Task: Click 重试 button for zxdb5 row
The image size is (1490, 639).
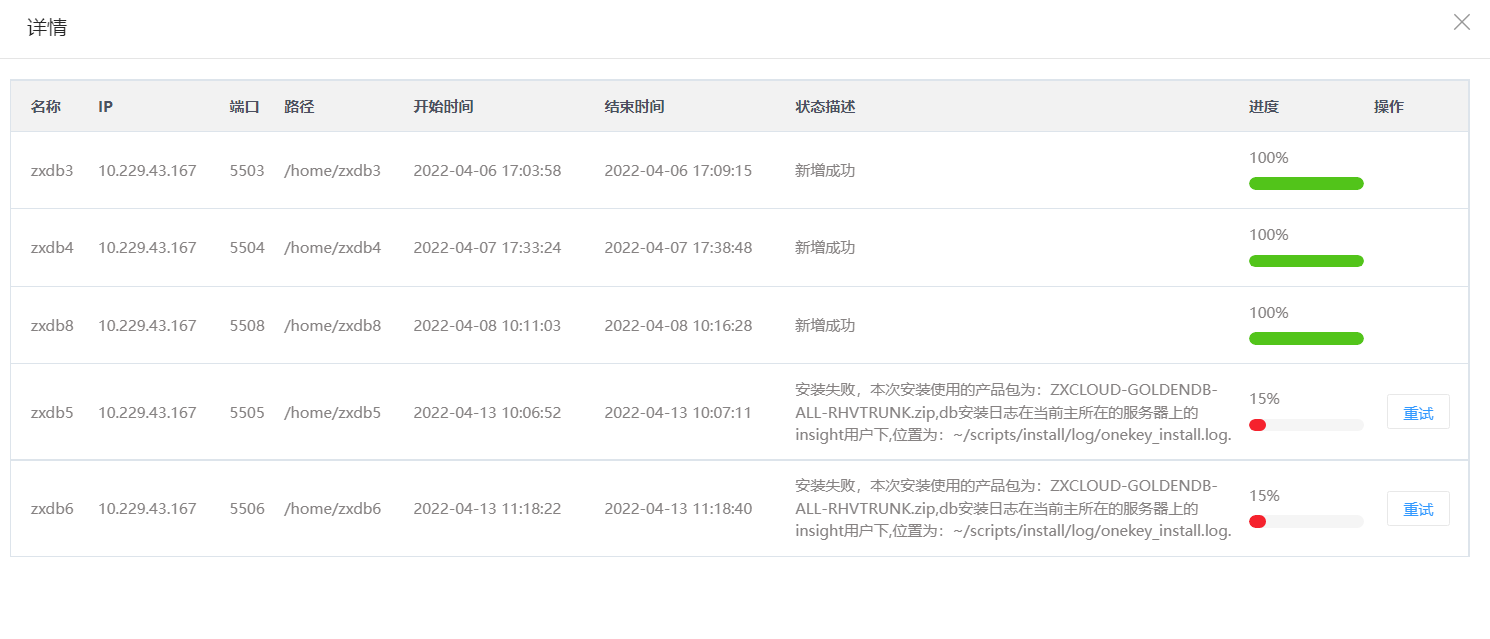Action: tap(1417, 412)
